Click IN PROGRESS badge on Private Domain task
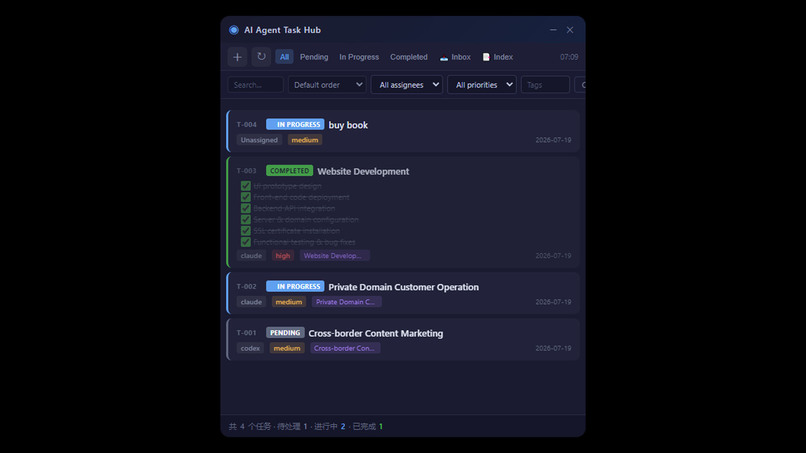 (295, 286)
